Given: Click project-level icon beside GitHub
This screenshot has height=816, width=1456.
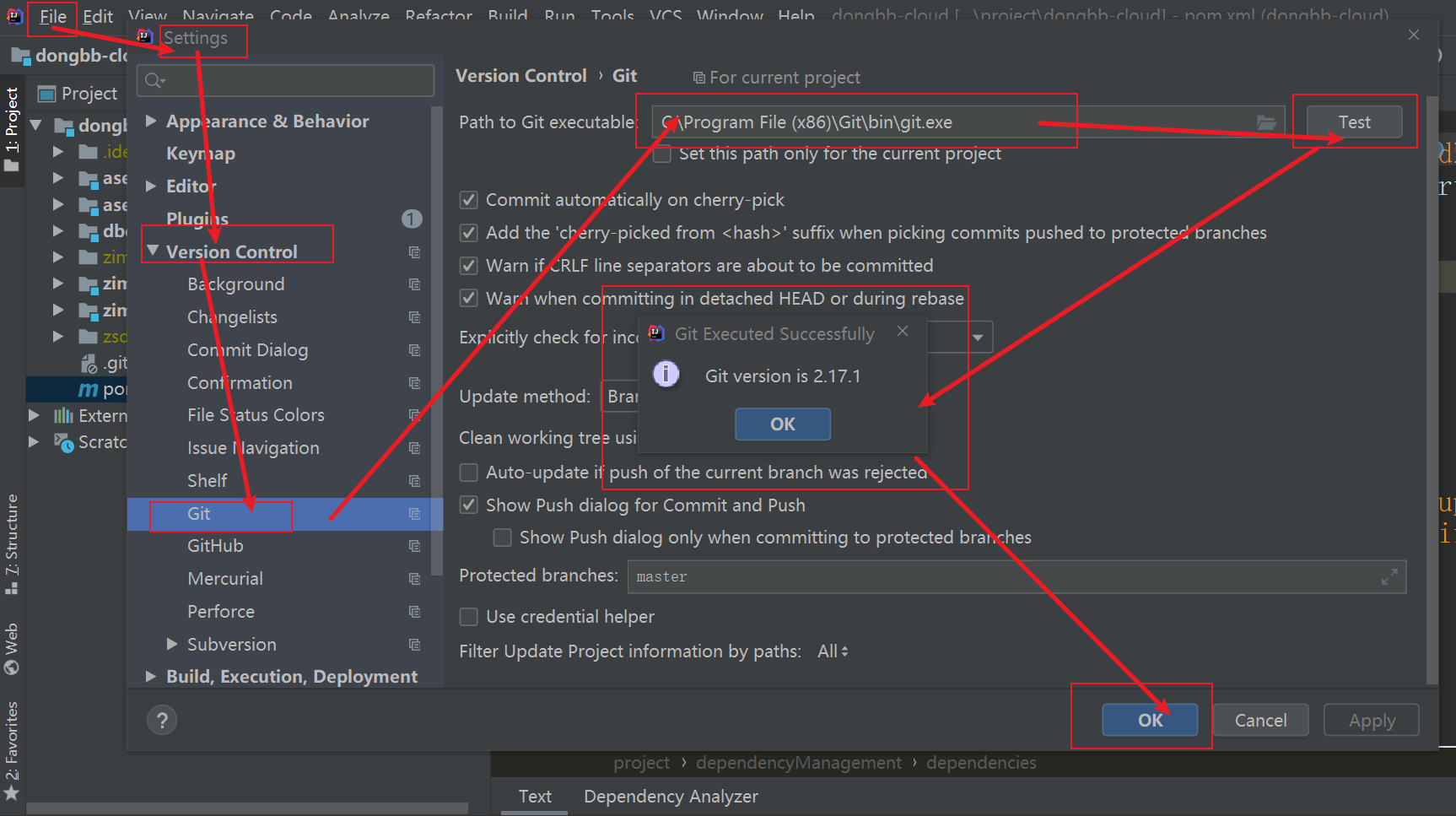Looking at the screenshot, I should click(414, 546).
